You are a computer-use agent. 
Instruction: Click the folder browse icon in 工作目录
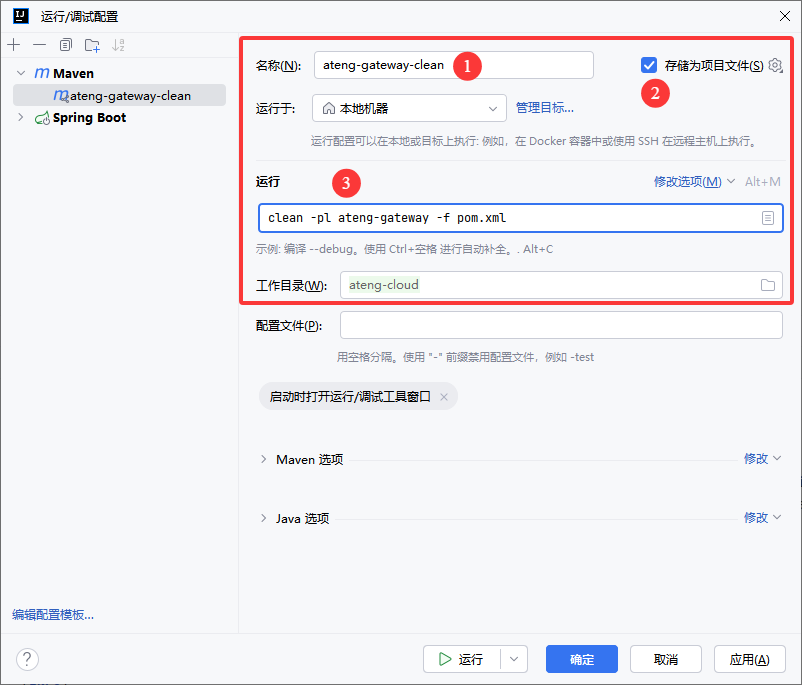tap(768, 285)
